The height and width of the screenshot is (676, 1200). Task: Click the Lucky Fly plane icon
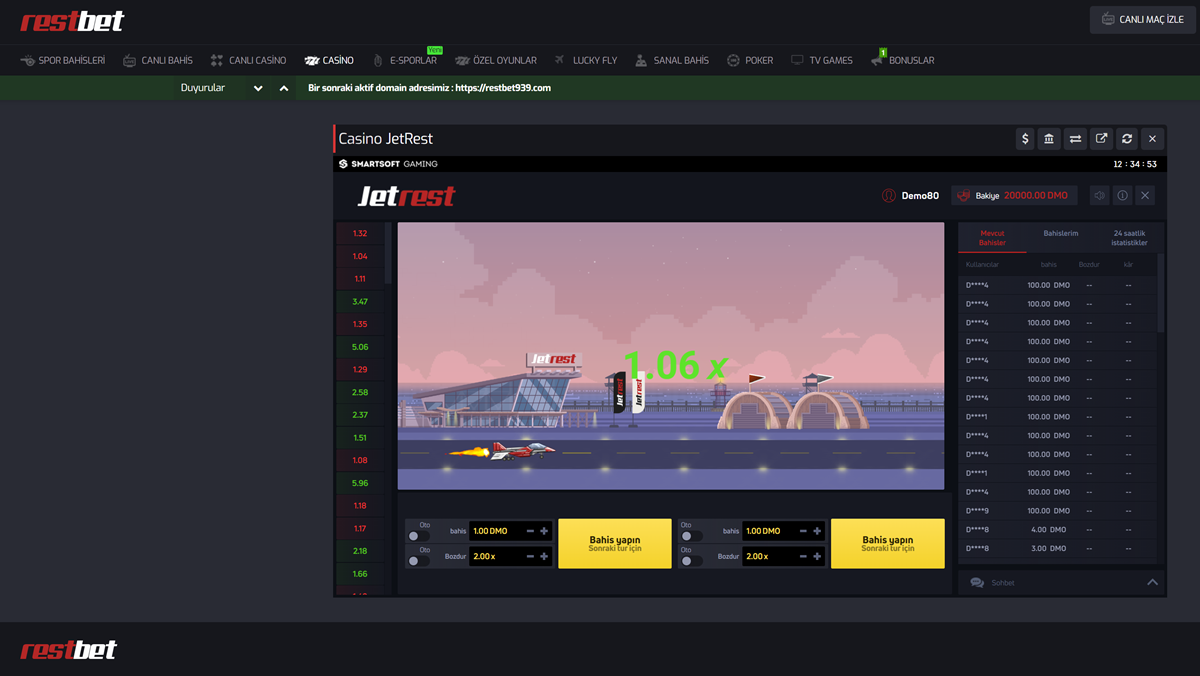[x=560, y=60]
